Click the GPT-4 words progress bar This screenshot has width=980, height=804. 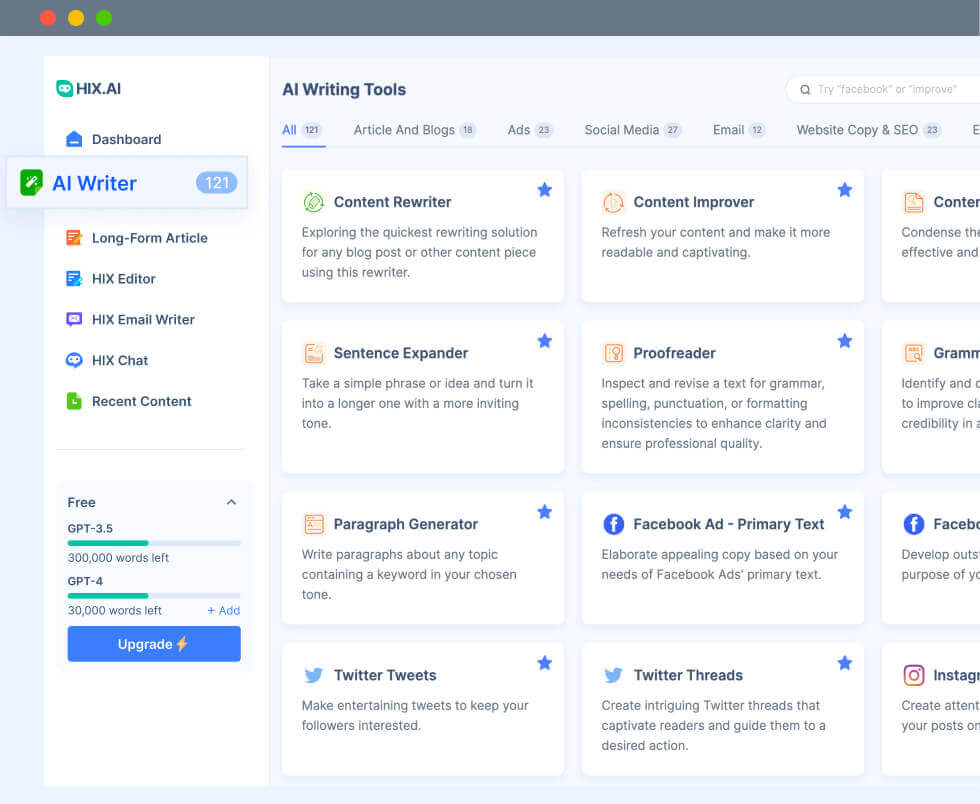tap(154, 595)
